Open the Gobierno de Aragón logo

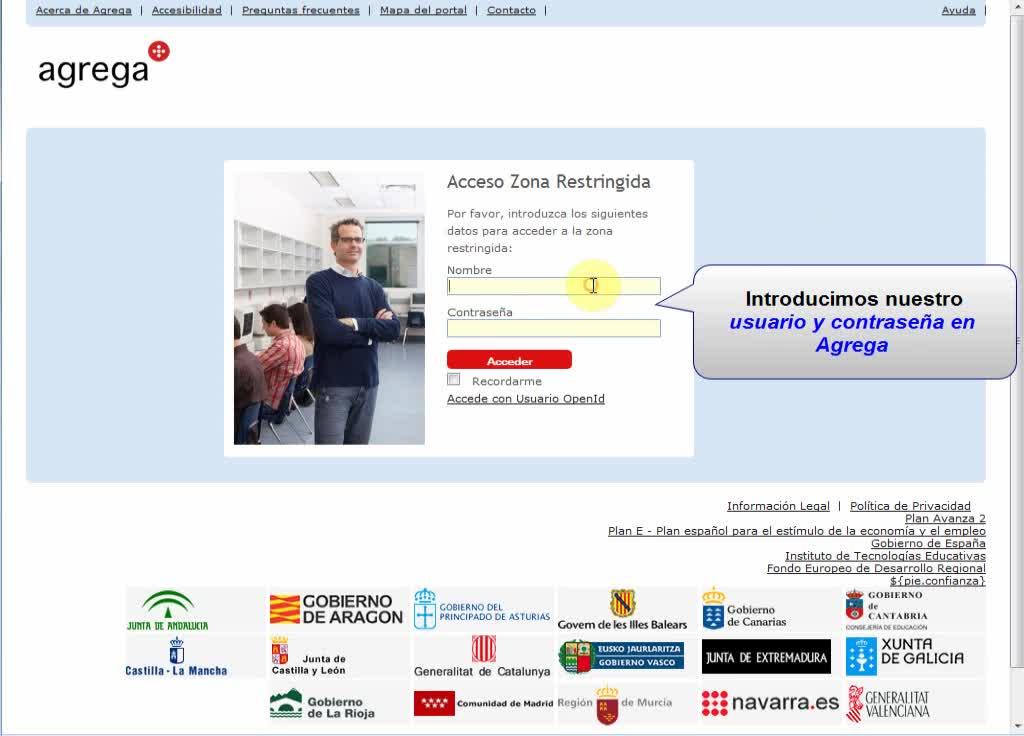pos(336,609)
